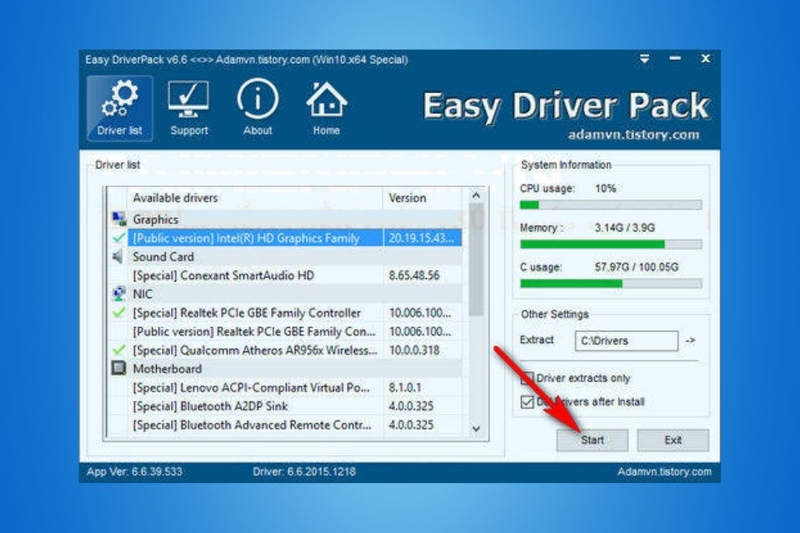Click adamvn.tistory.com under banner title
Screen dimensions: 800x533
click(633, 135)
